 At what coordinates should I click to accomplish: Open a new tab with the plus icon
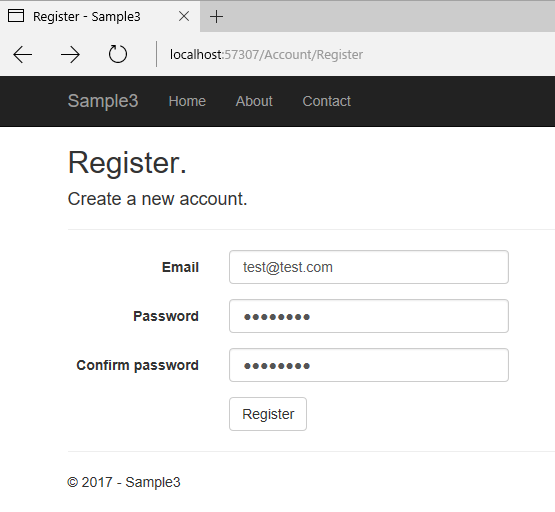click(x=216, y=16)
